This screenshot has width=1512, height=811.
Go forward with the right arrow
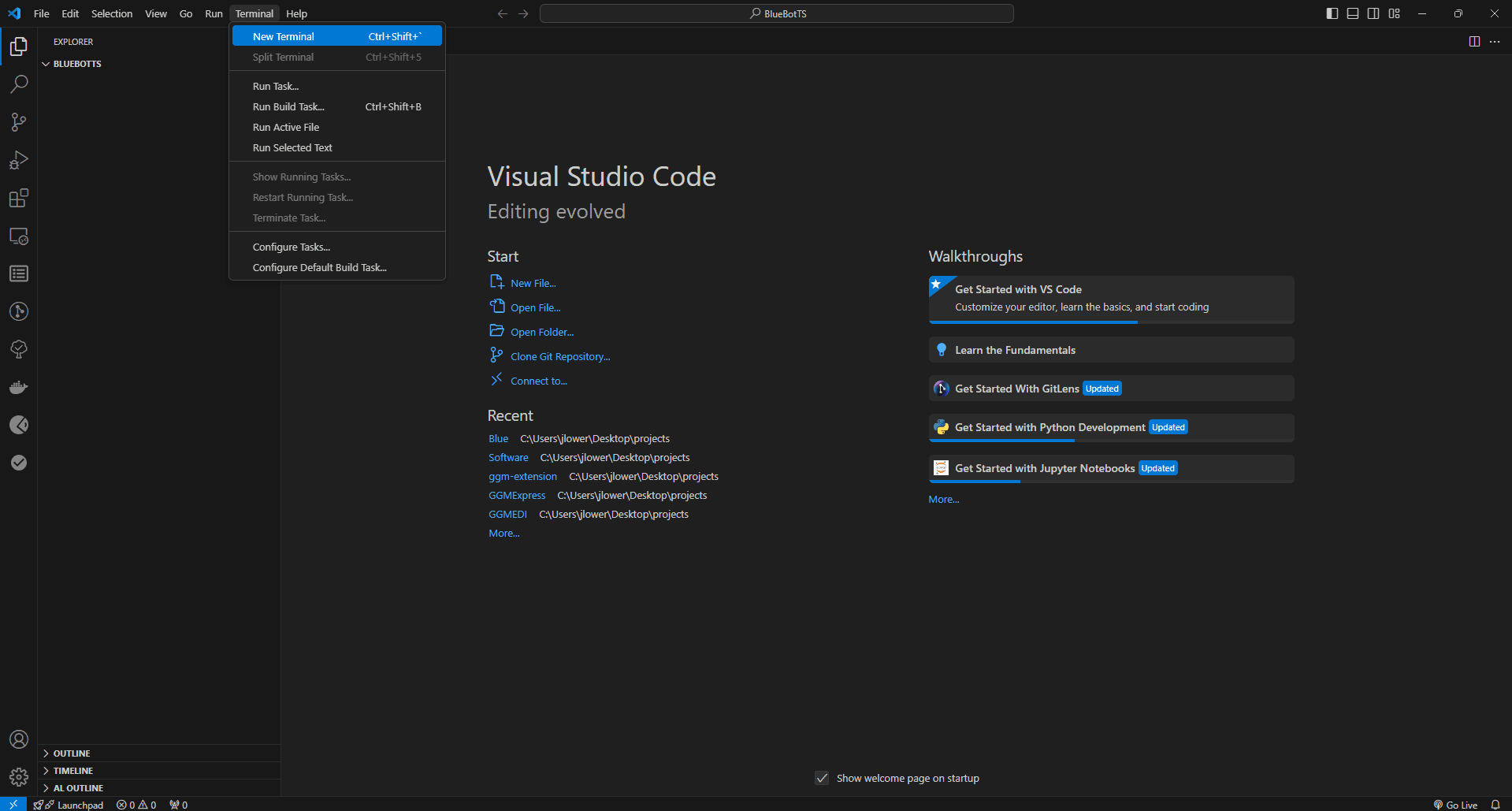click(x=523, y=13)
